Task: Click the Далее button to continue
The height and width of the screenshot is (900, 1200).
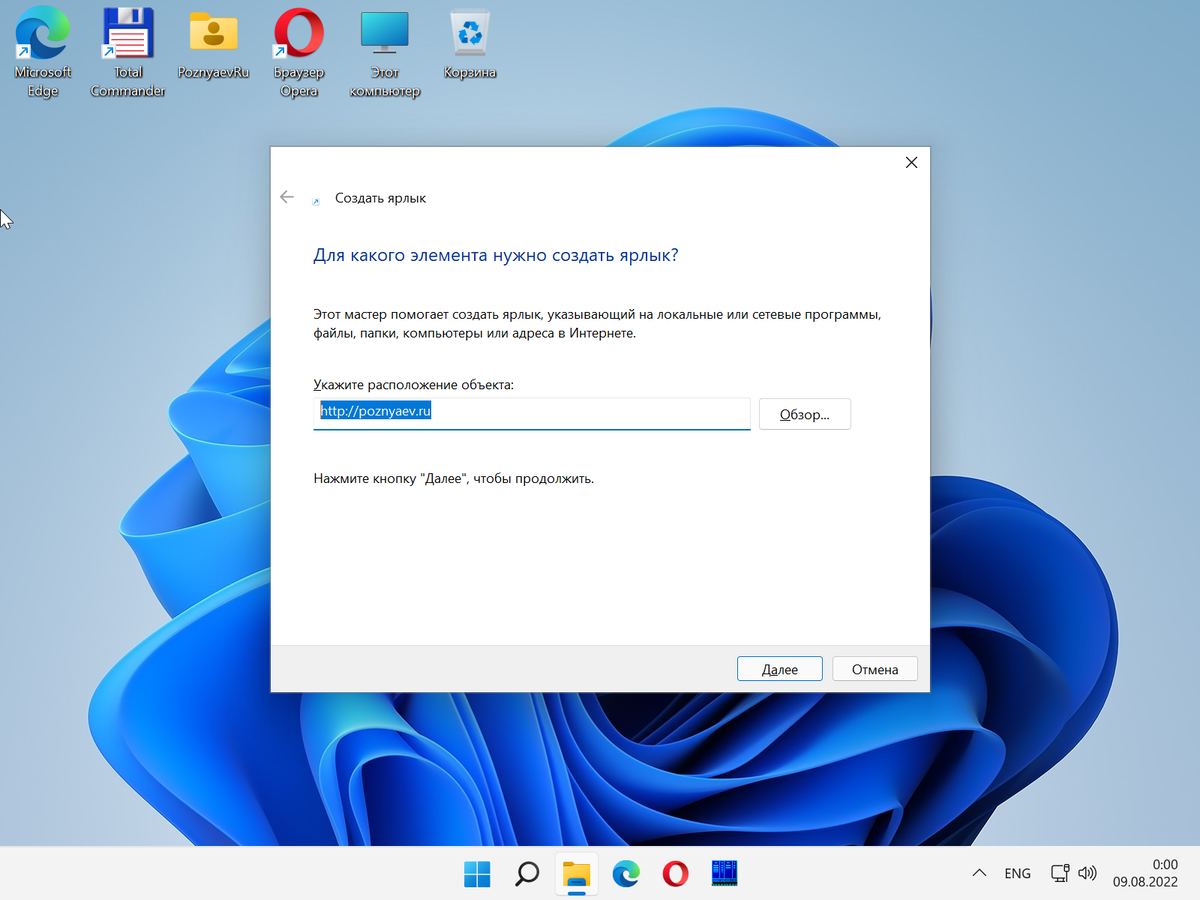Action: 780,669
